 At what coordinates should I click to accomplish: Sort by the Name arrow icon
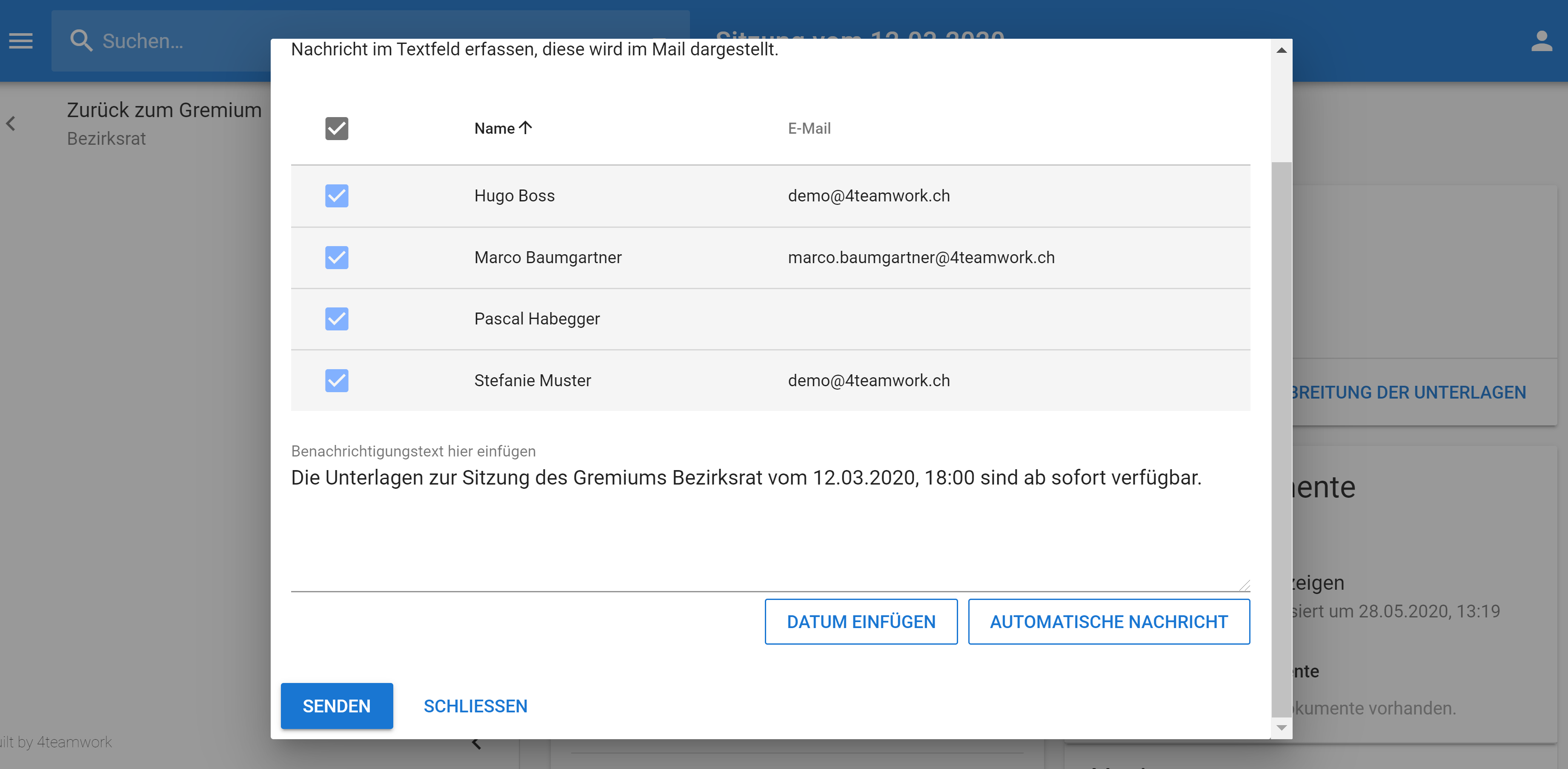point(526,127)
